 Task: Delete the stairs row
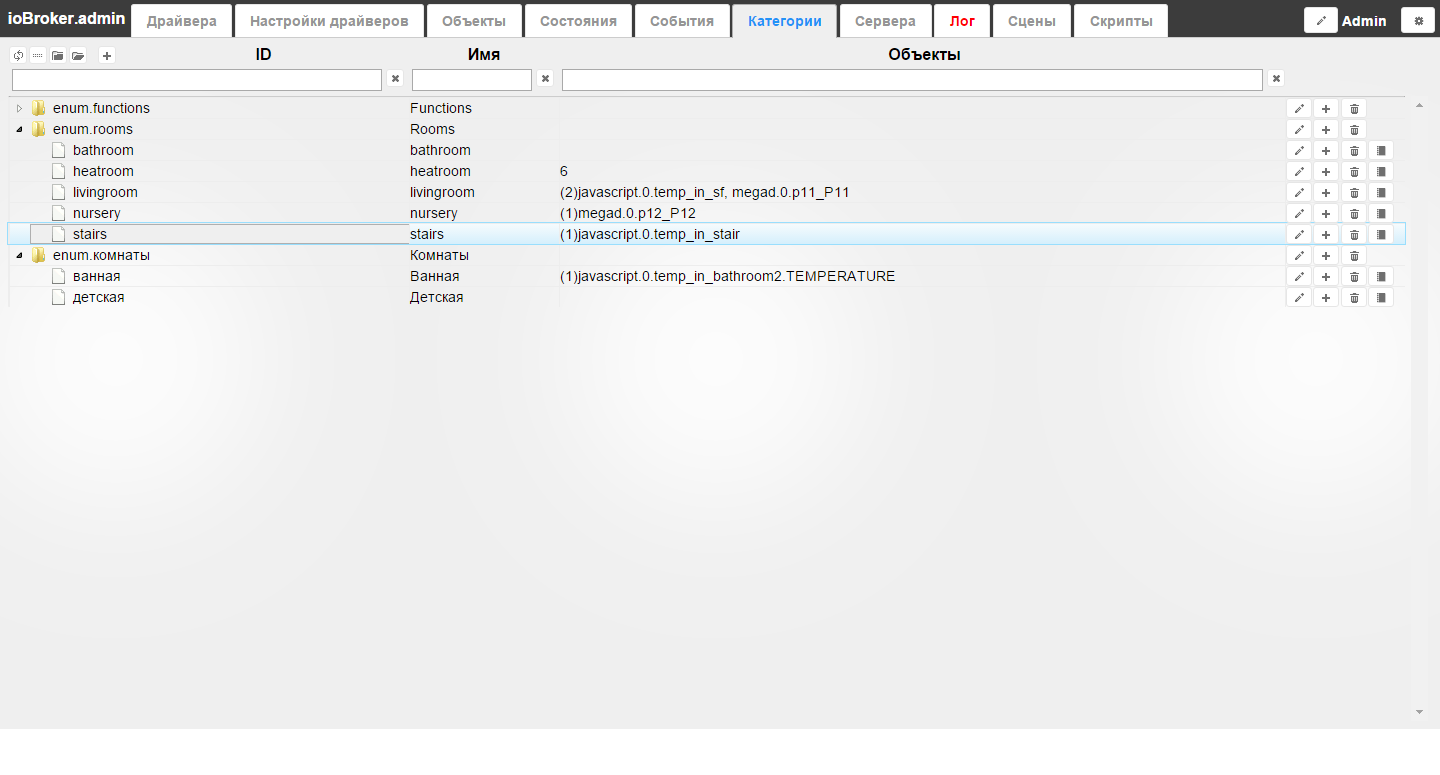(1354, 234)
